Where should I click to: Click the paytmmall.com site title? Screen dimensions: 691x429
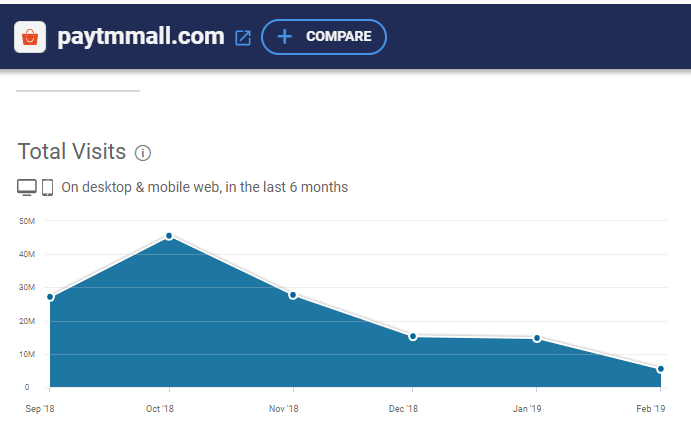coord(141,36)
